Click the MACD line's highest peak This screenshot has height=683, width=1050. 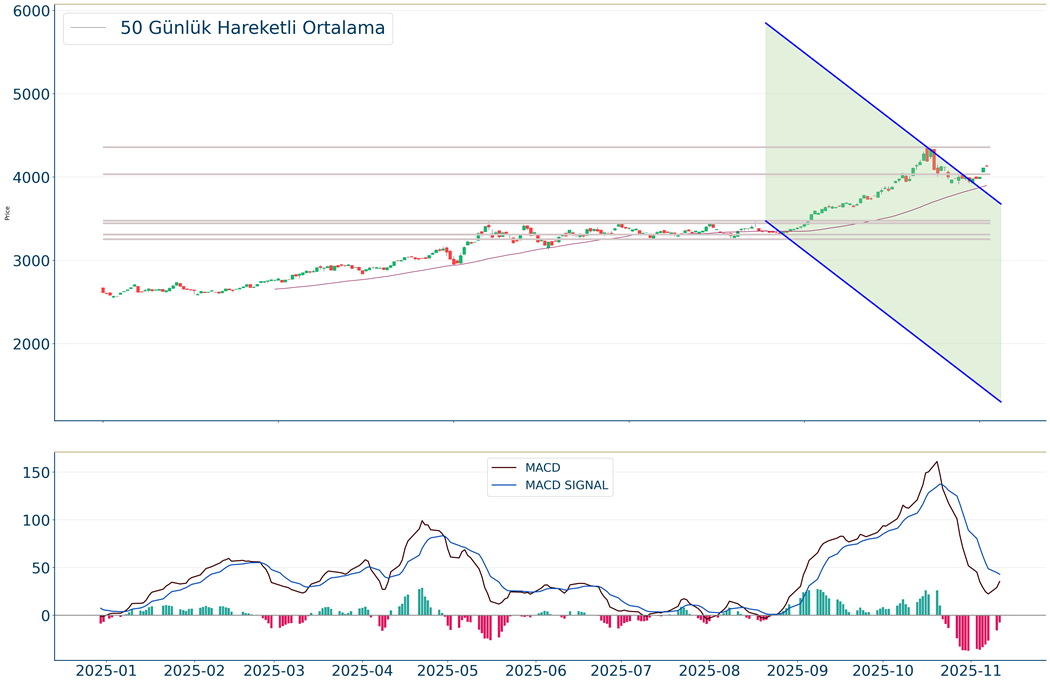[x=936, y=462]
